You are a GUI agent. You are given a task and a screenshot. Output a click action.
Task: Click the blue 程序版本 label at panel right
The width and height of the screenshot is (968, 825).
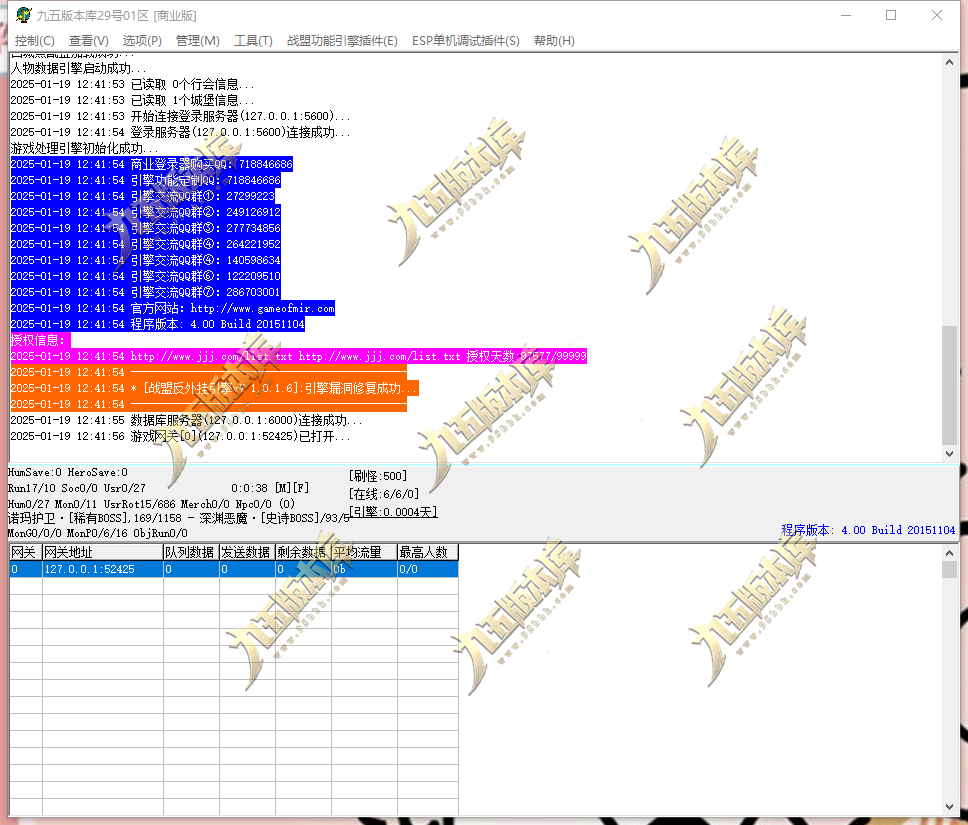(868, 530)
